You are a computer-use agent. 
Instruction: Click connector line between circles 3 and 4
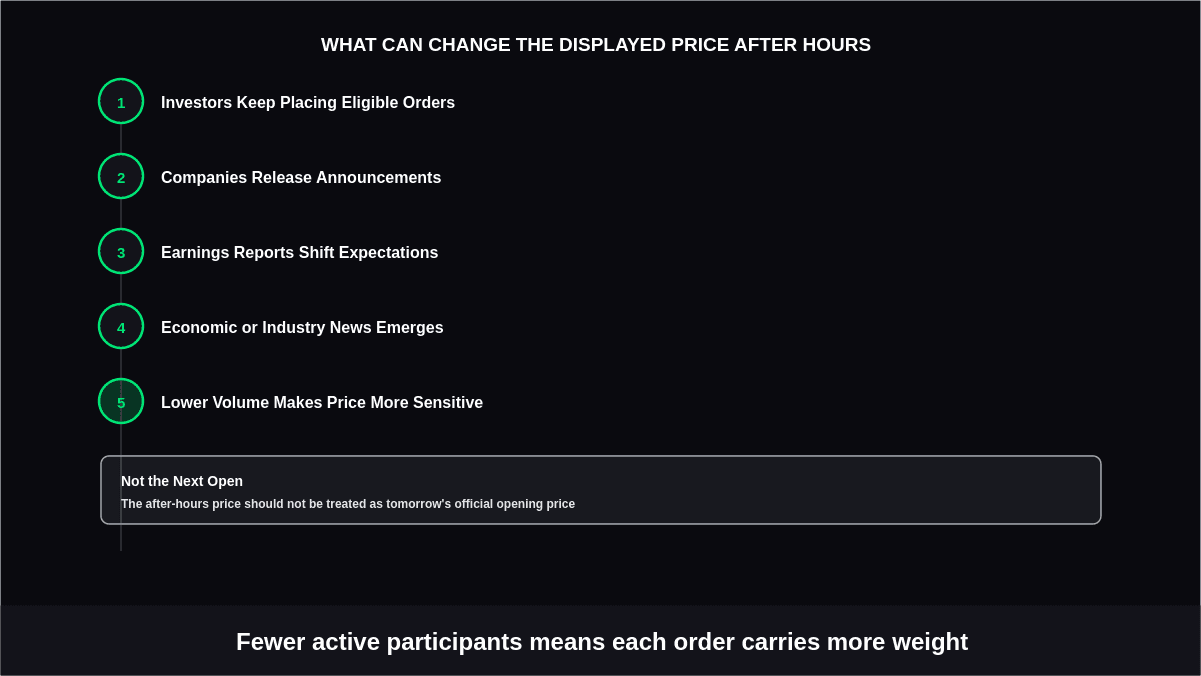[x=121, y=289]
